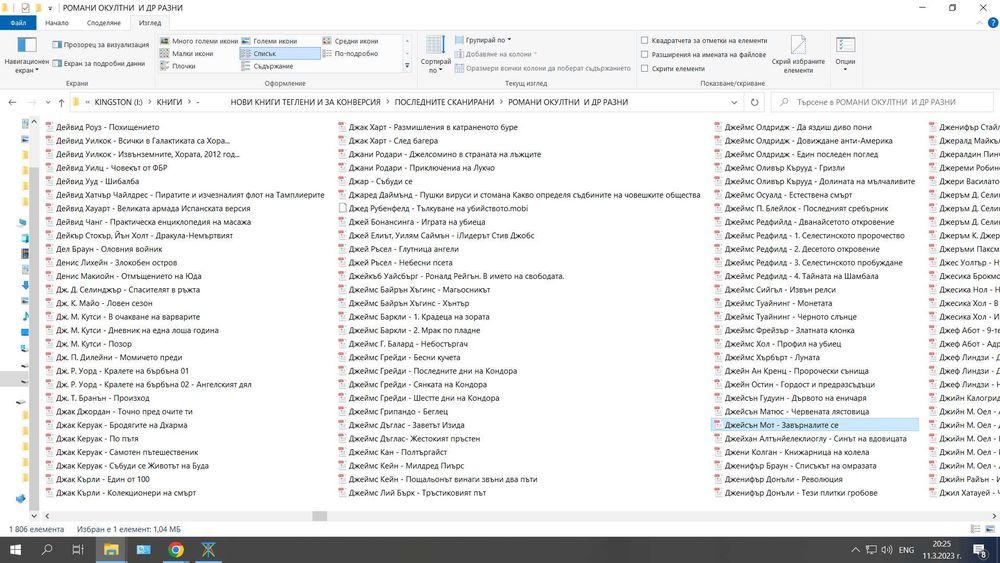Show hidden system tray icons
This screenshot has width=1000, height=563.
coord(855,550)
